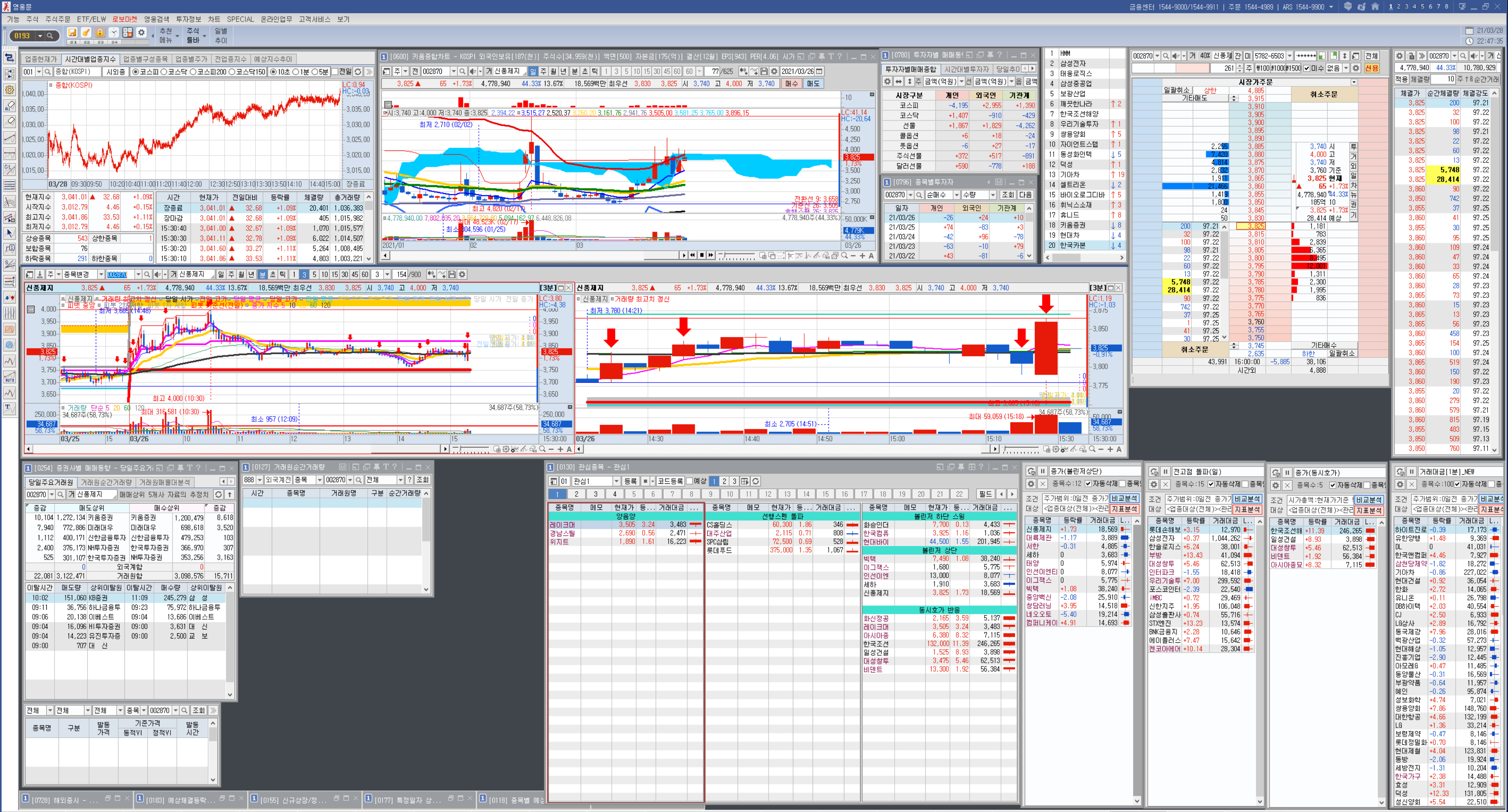This screenshot has height=812, width=1508.
Task: Open the 투자정보 menu
Action: [188, 19]
